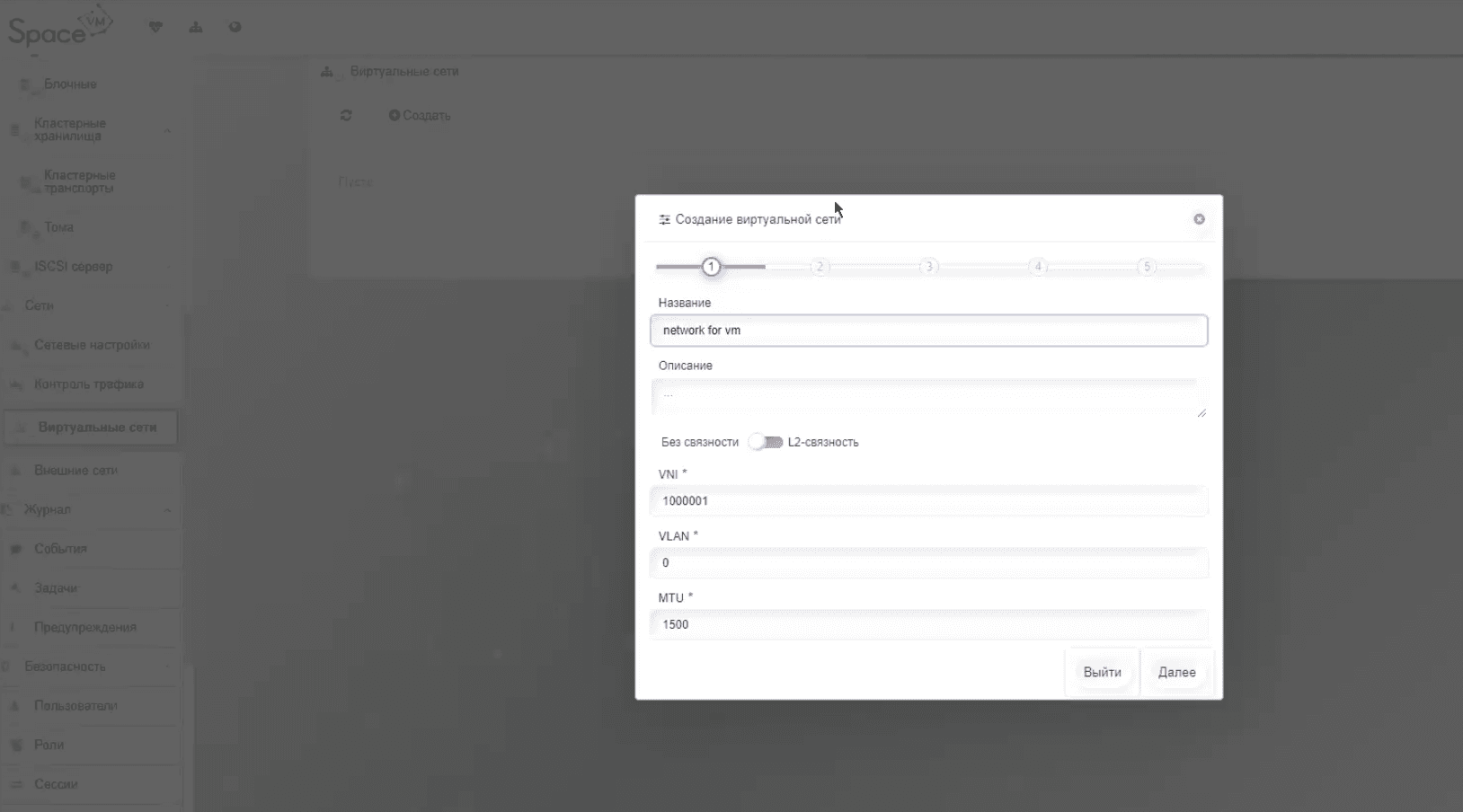Click the MTU field showing 1500
The image size is (1463, 812).
[928, 624]
